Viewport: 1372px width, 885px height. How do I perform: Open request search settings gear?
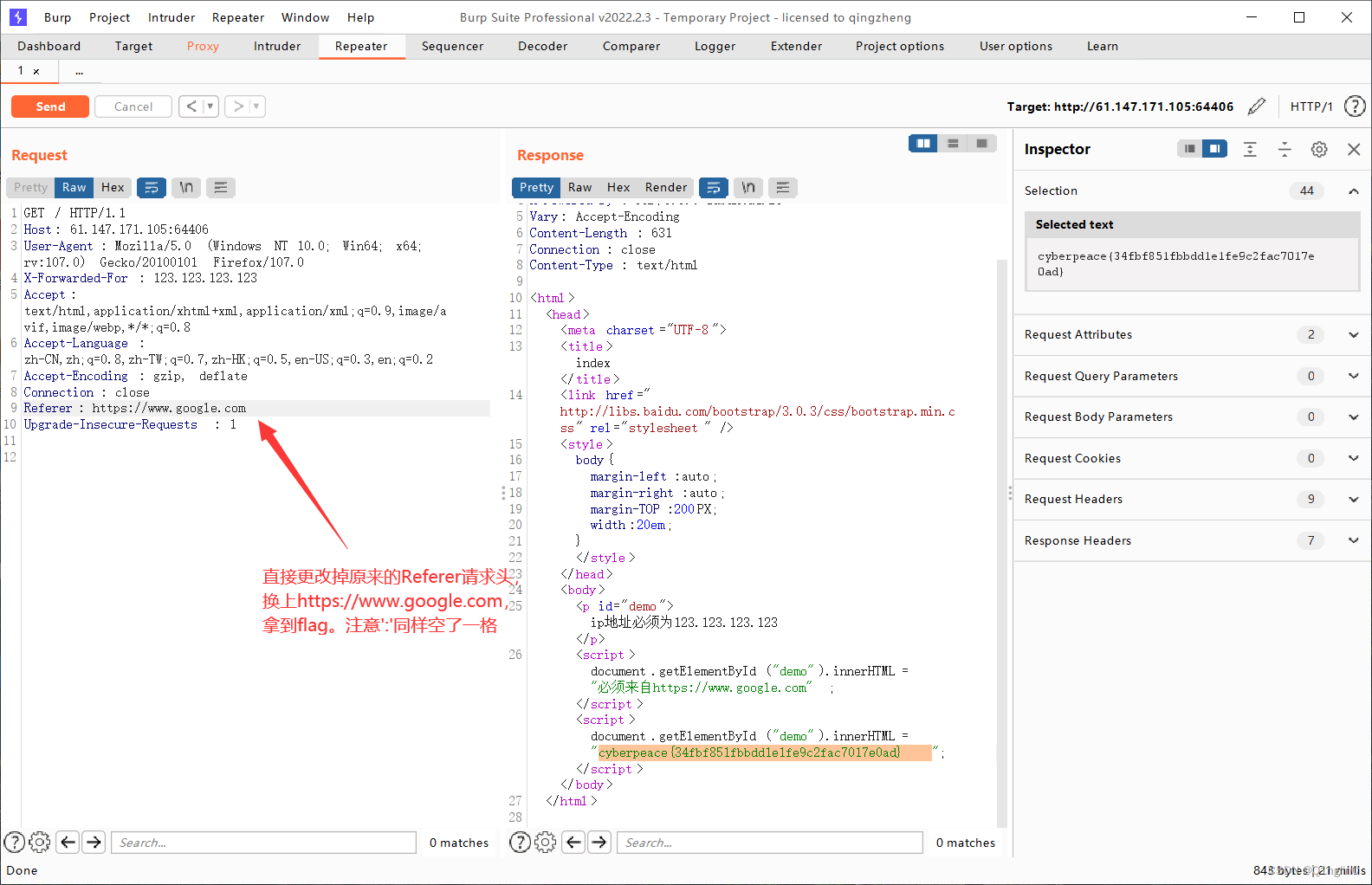coord(40,842)
